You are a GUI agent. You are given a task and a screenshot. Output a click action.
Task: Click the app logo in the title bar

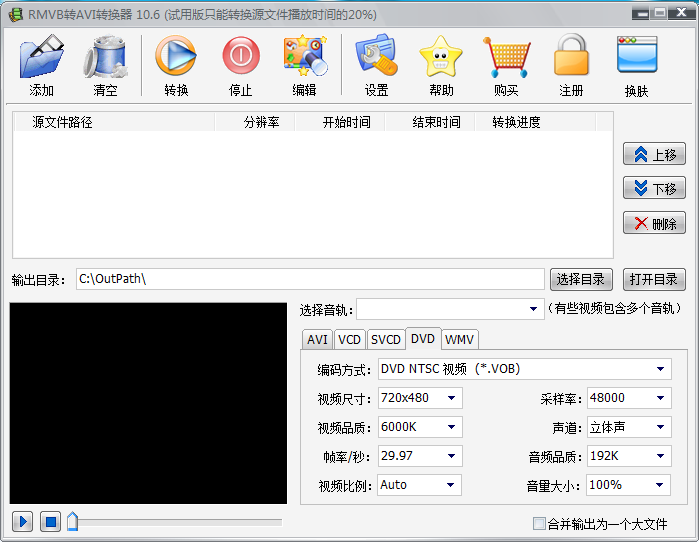pyautogui.click(x=16, y=15)
